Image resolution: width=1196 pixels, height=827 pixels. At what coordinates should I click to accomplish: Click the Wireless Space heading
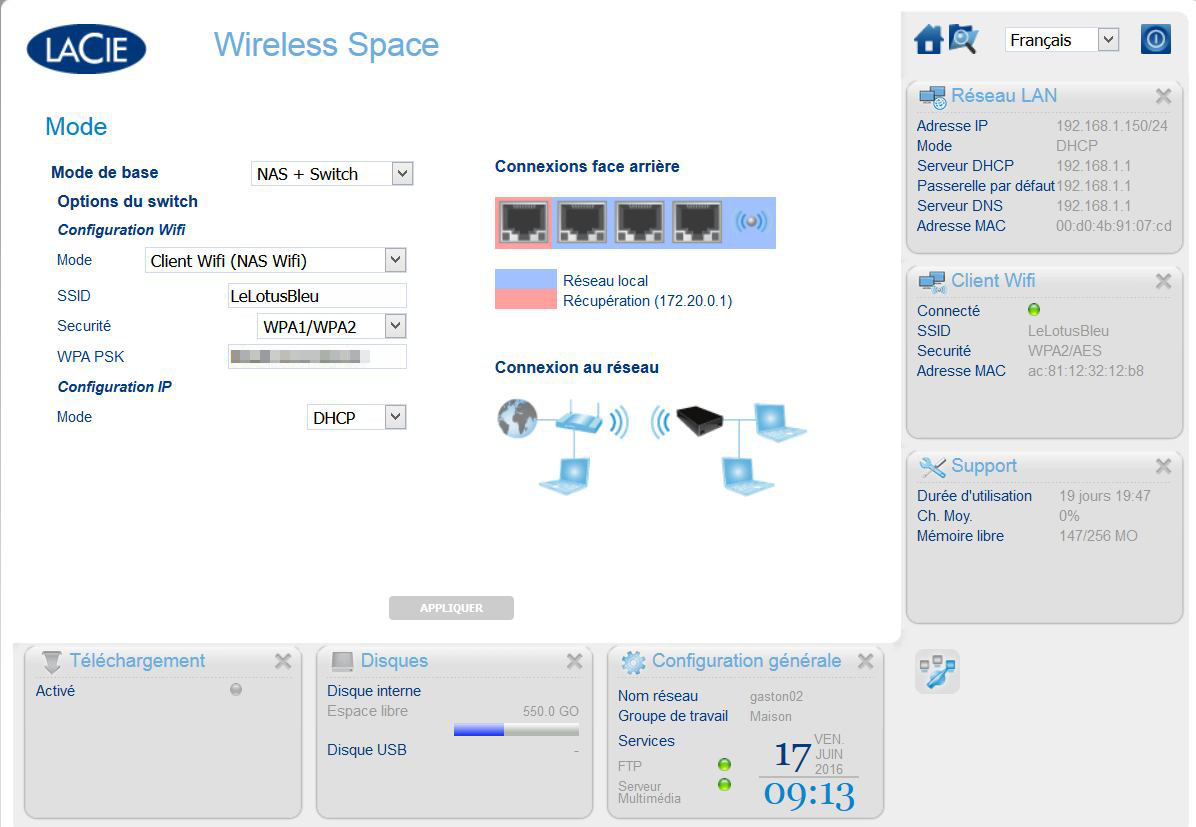tap(326, 44)
